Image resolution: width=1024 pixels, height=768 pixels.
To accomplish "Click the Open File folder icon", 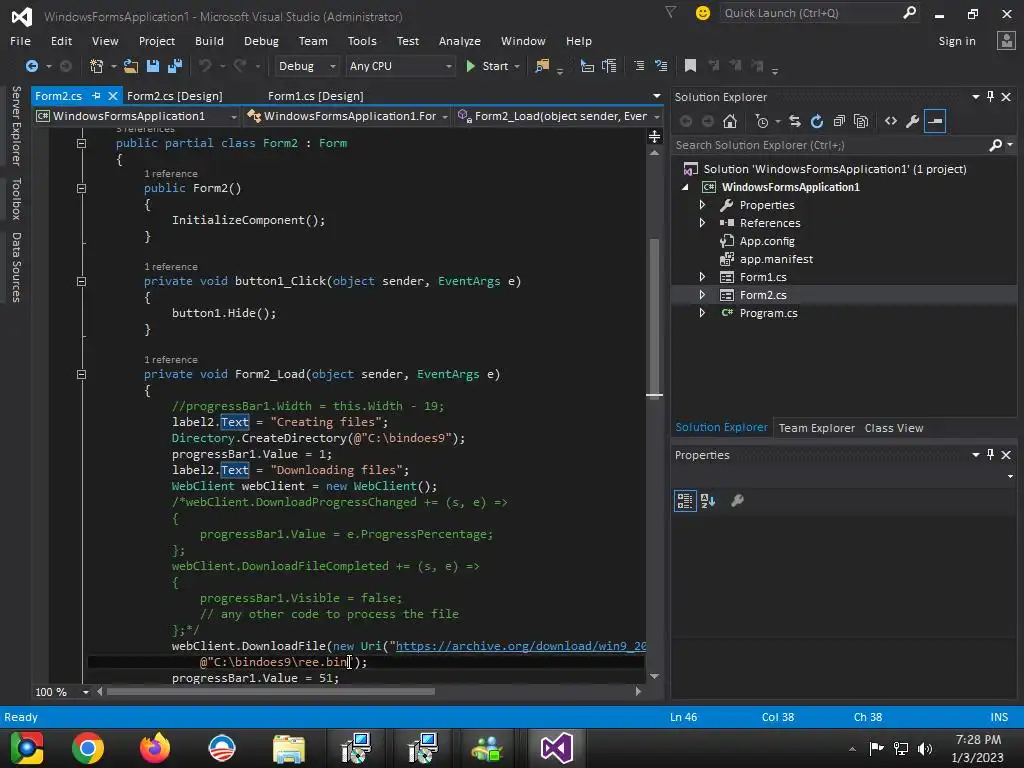I will [x=131, y=66].
